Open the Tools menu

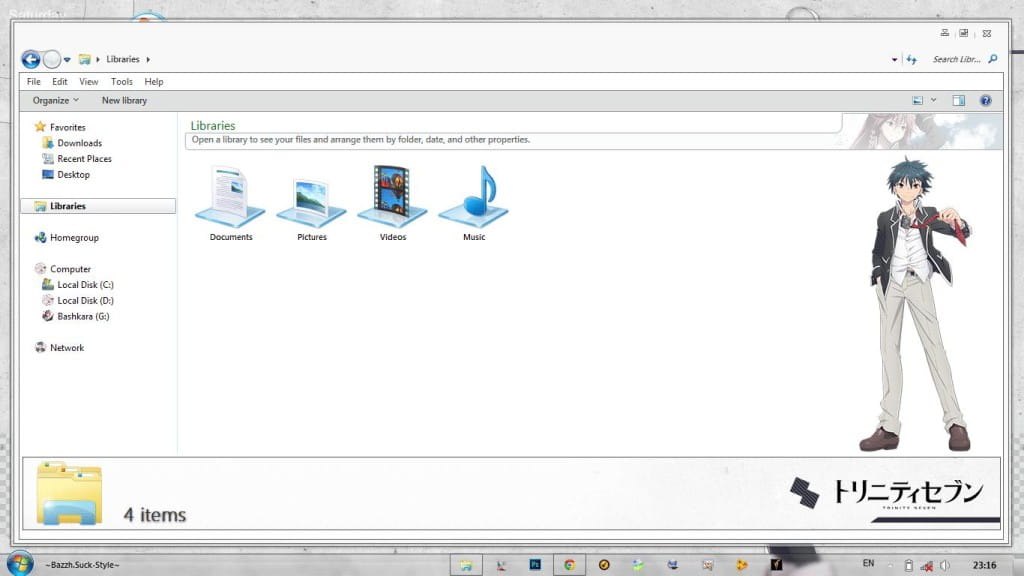[x=122, y=82]
